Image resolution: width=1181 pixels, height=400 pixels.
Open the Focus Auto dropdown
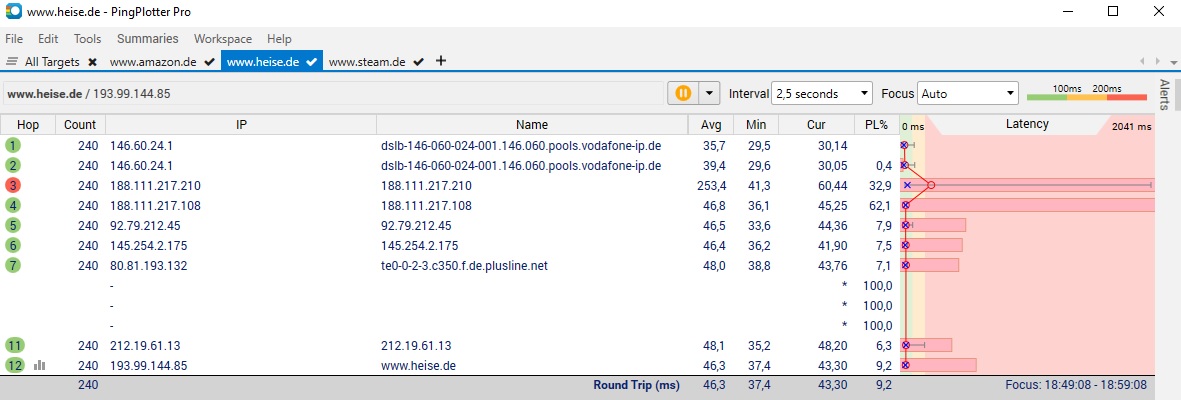coord(968,94)
